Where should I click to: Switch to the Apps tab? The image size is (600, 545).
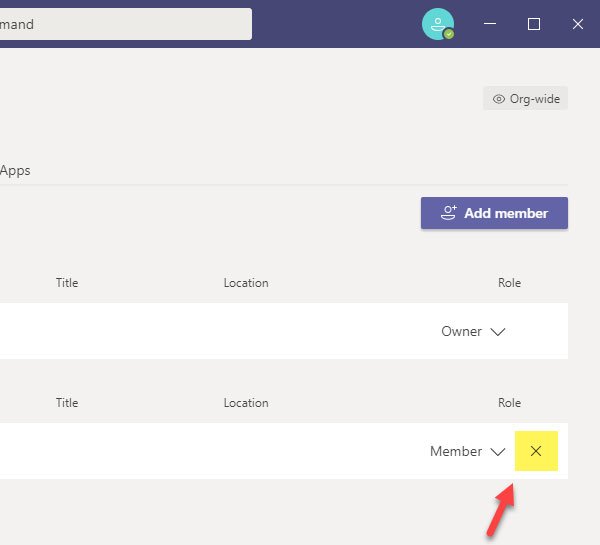pyautogui.click(x=15, y=170)
